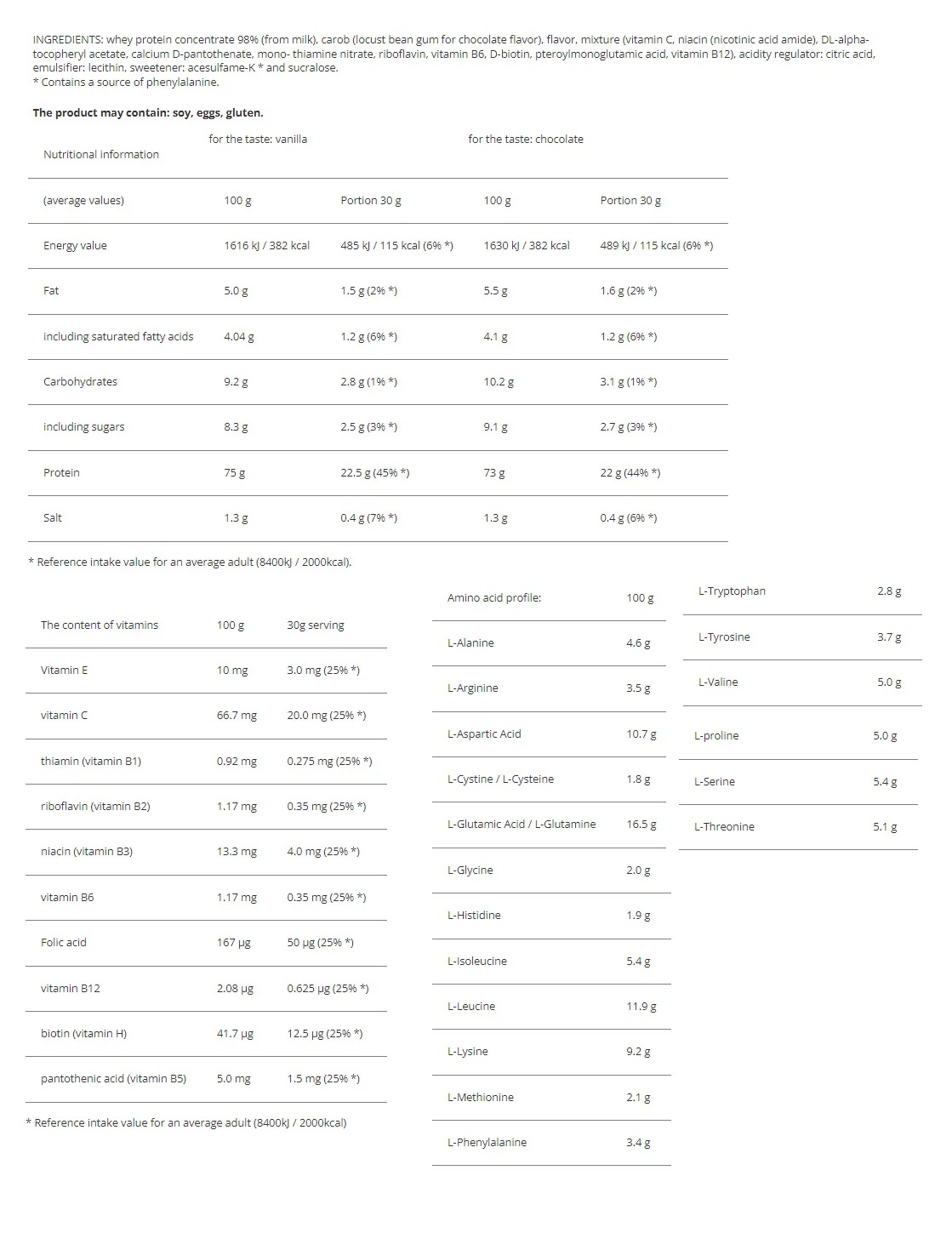Click 'The content of vitamins' heading

[100, 625]
